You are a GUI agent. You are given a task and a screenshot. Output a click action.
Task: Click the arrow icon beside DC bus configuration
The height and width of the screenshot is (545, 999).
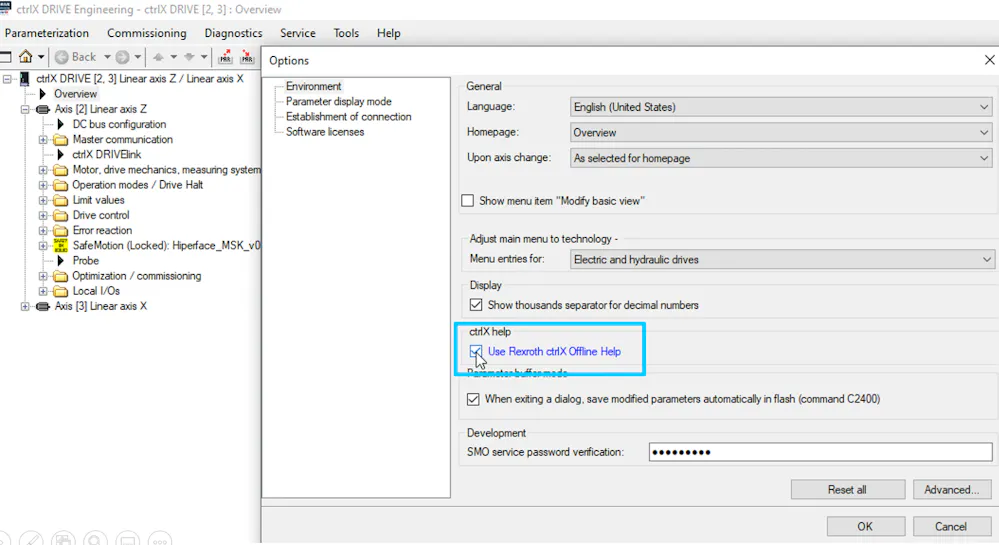tap(61, 124)
